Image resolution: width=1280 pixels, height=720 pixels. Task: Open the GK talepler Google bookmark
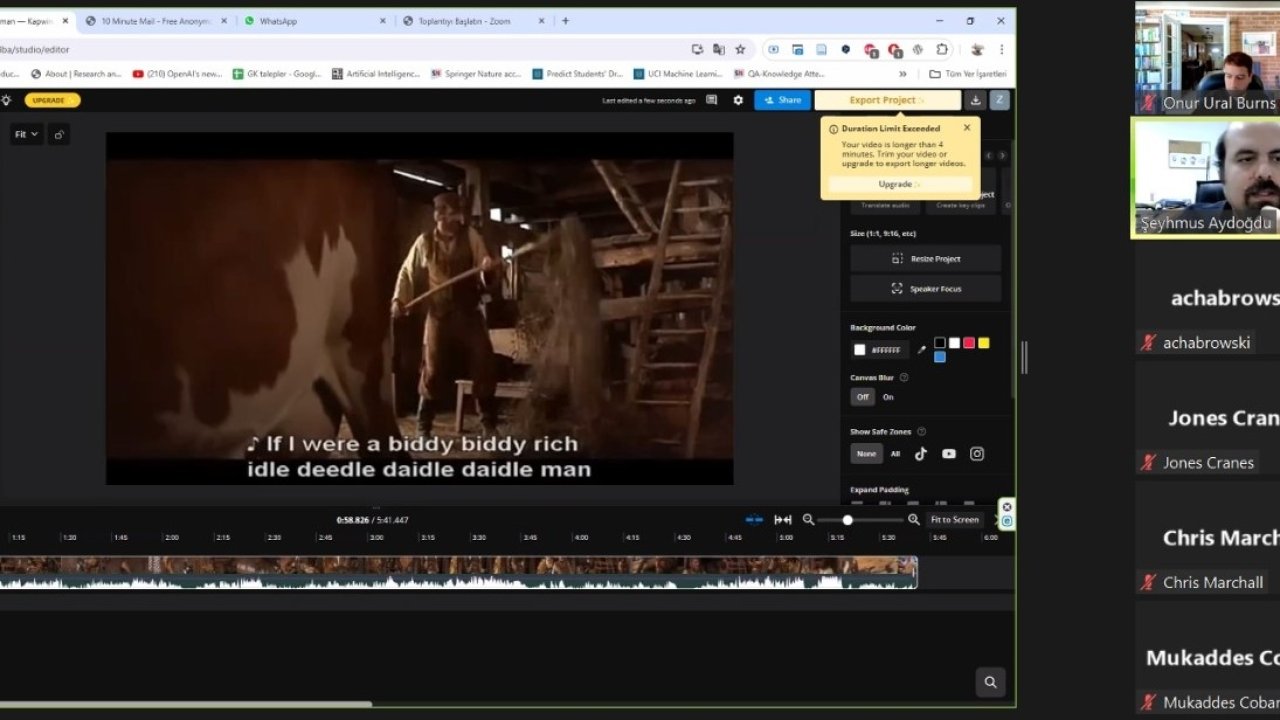tap(277, 74)
